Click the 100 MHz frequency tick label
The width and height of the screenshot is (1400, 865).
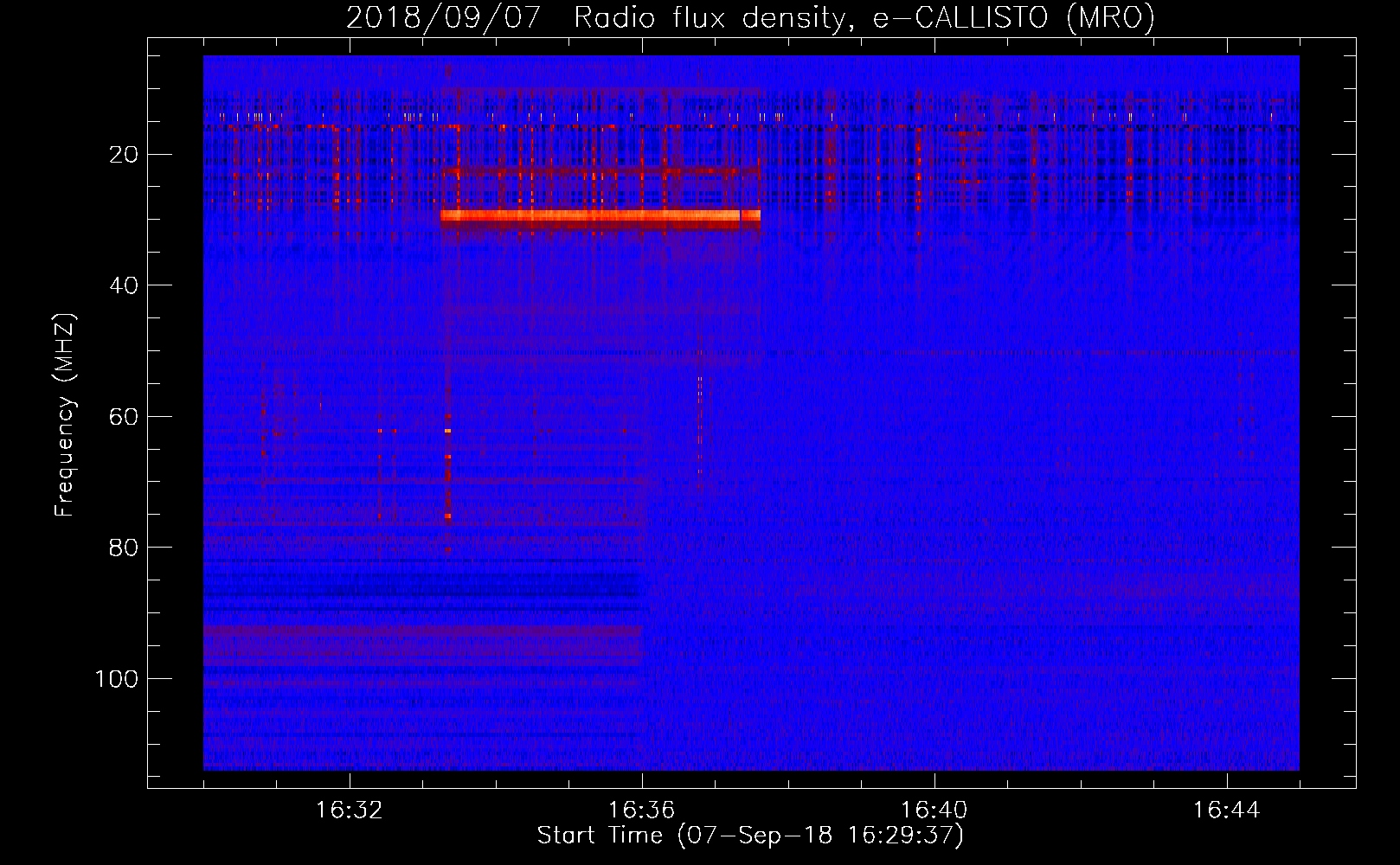click(117, 679)
